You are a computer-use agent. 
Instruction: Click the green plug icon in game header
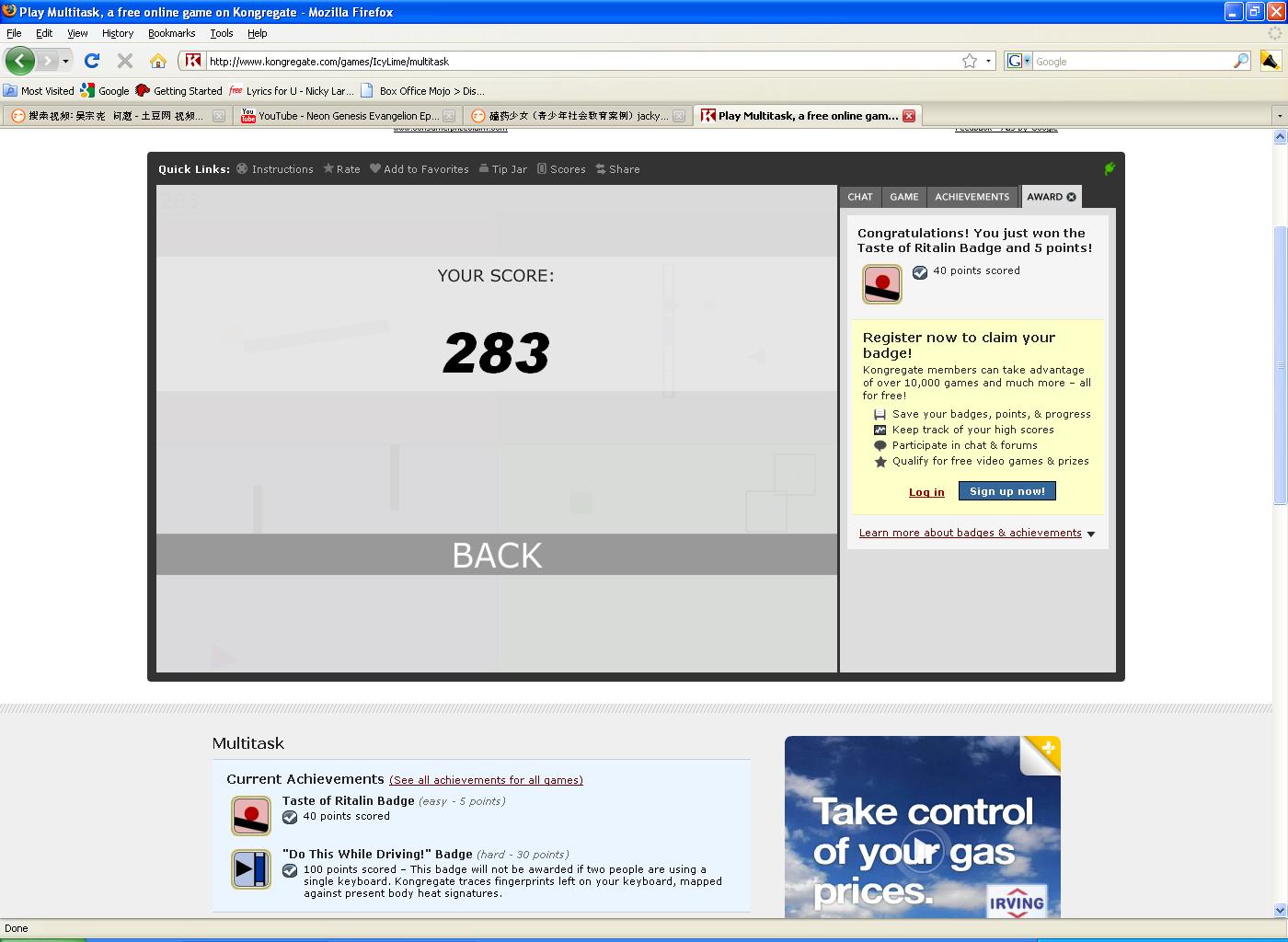(1110, 168)
